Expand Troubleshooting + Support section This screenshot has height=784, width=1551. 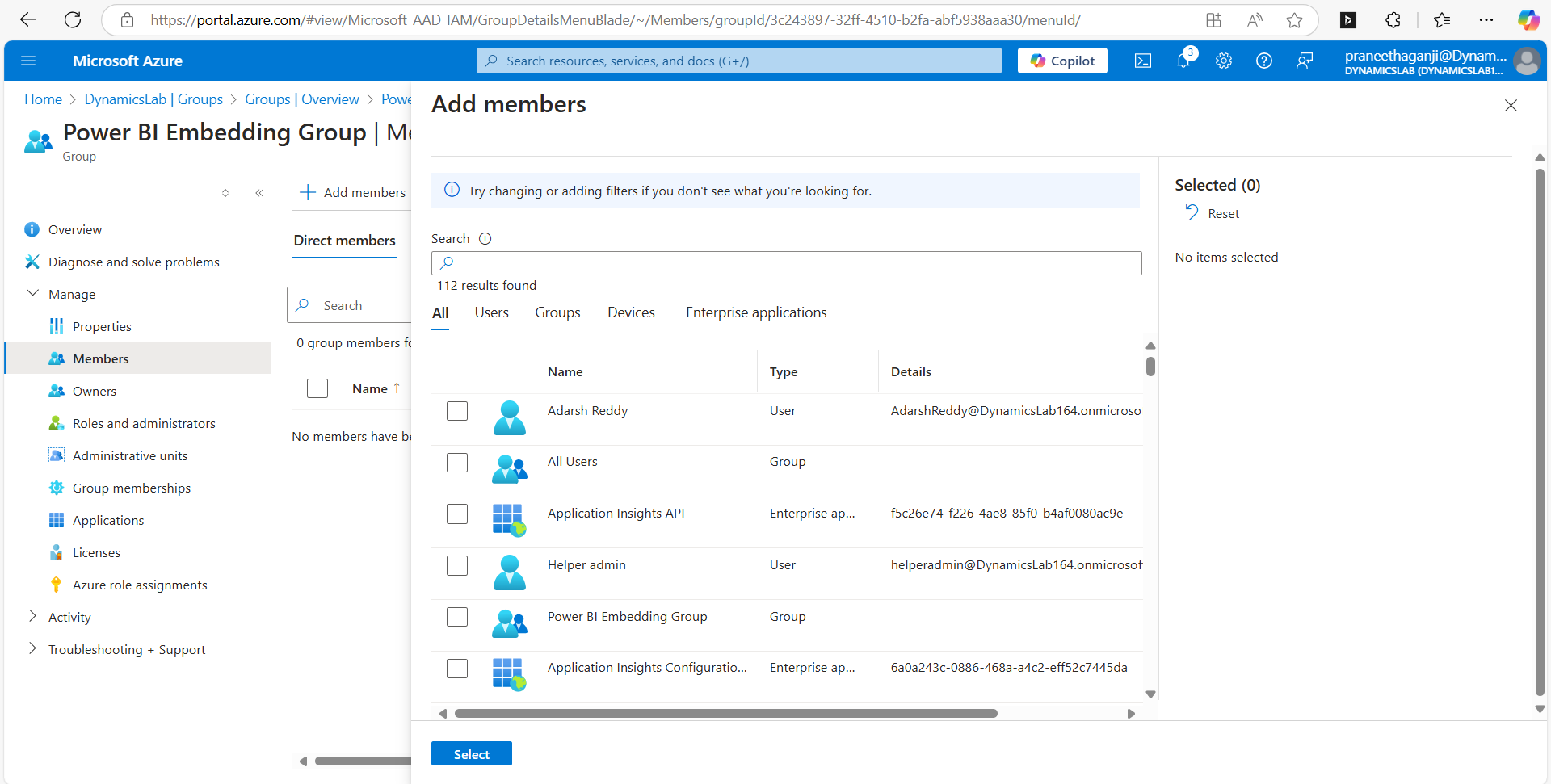[x=32, y=649]
